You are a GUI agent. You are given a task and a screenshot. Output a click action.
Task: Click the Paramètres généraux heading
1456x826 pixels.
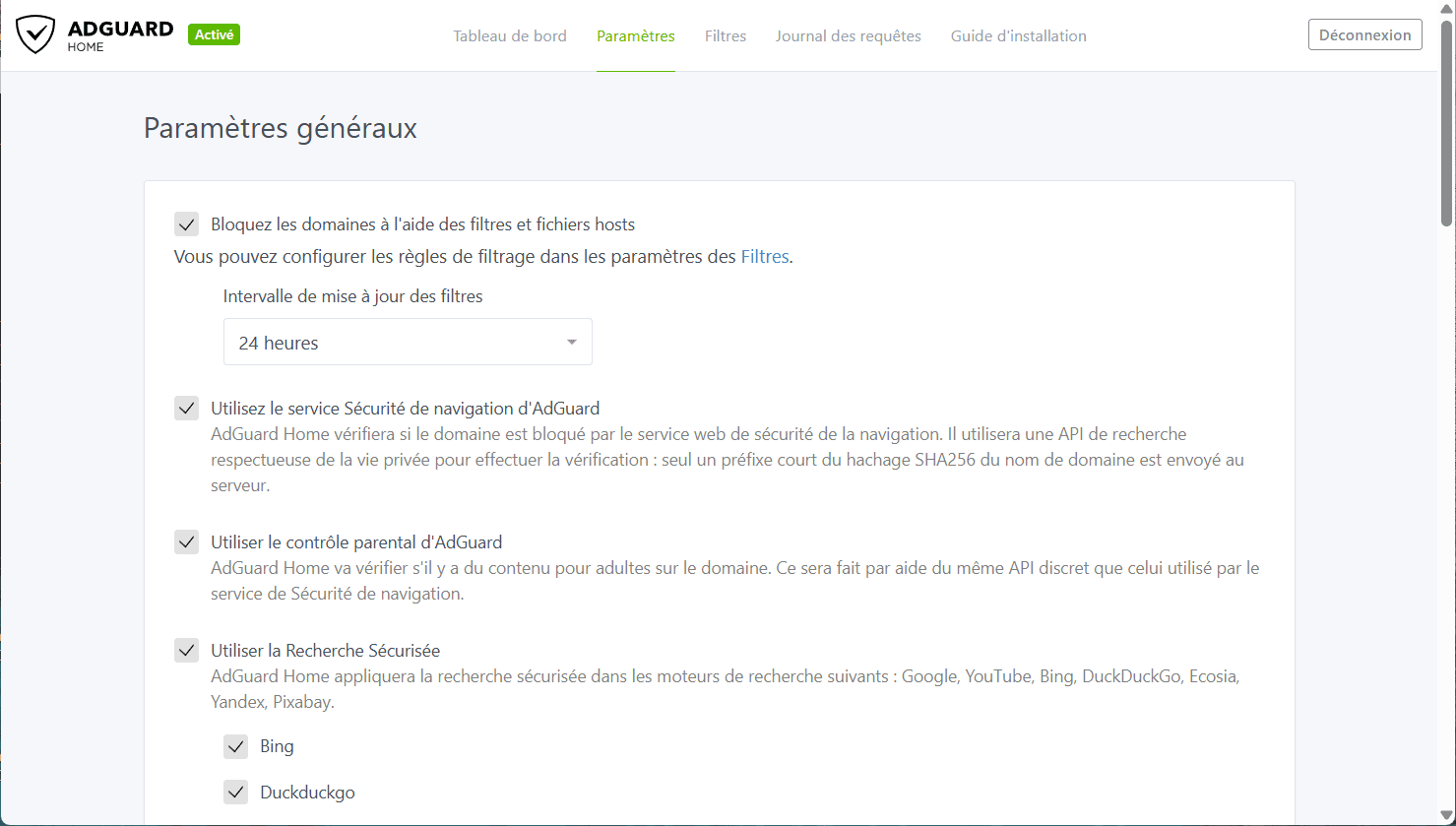coord(281,128)
